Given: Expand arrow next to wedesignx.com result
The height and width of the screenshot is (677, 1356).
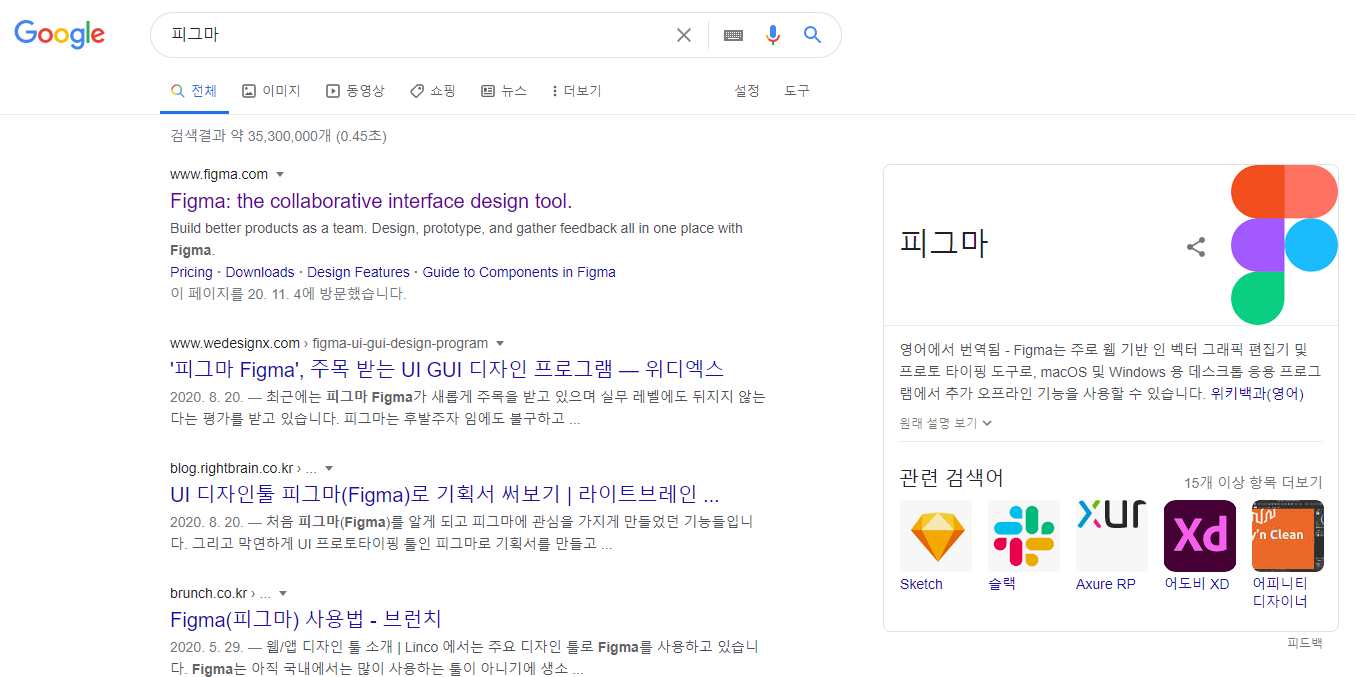Looking at the screenshot, I should click(x=500, y=343).
